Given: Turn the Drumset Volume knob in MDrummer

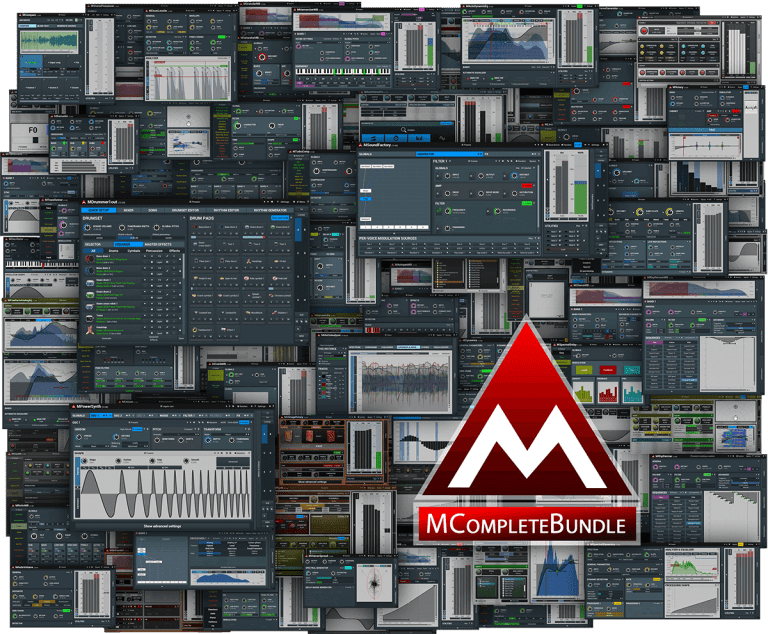Looking at the screenshot, I should [x=86, y=226].
